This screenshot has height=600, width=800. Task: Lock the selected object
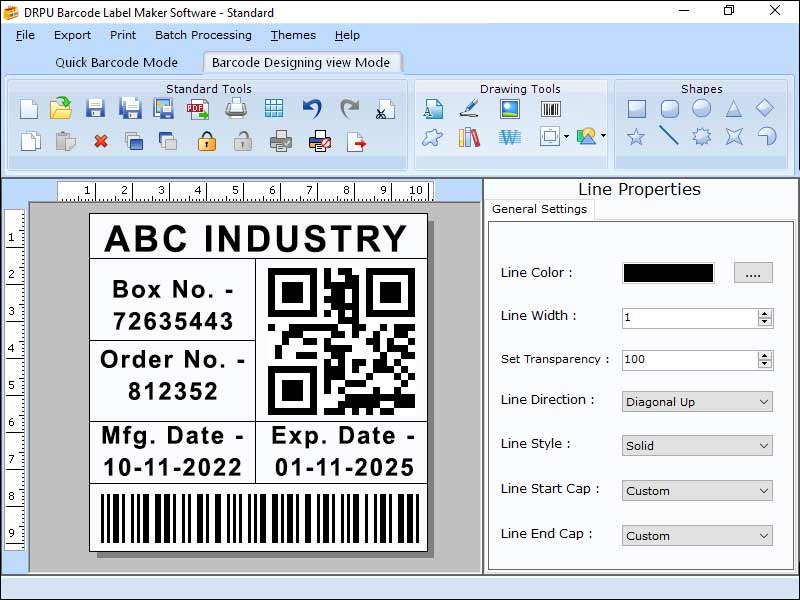(x=205, y=141)
